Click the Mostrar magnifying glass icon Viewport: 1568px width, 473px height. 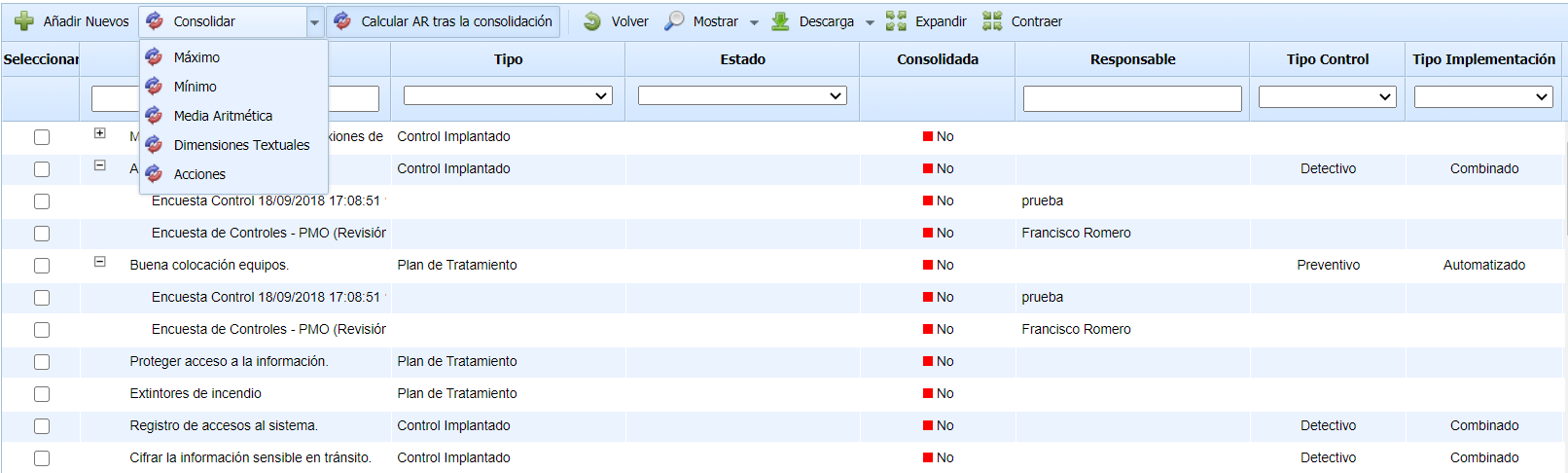(674, 21)
